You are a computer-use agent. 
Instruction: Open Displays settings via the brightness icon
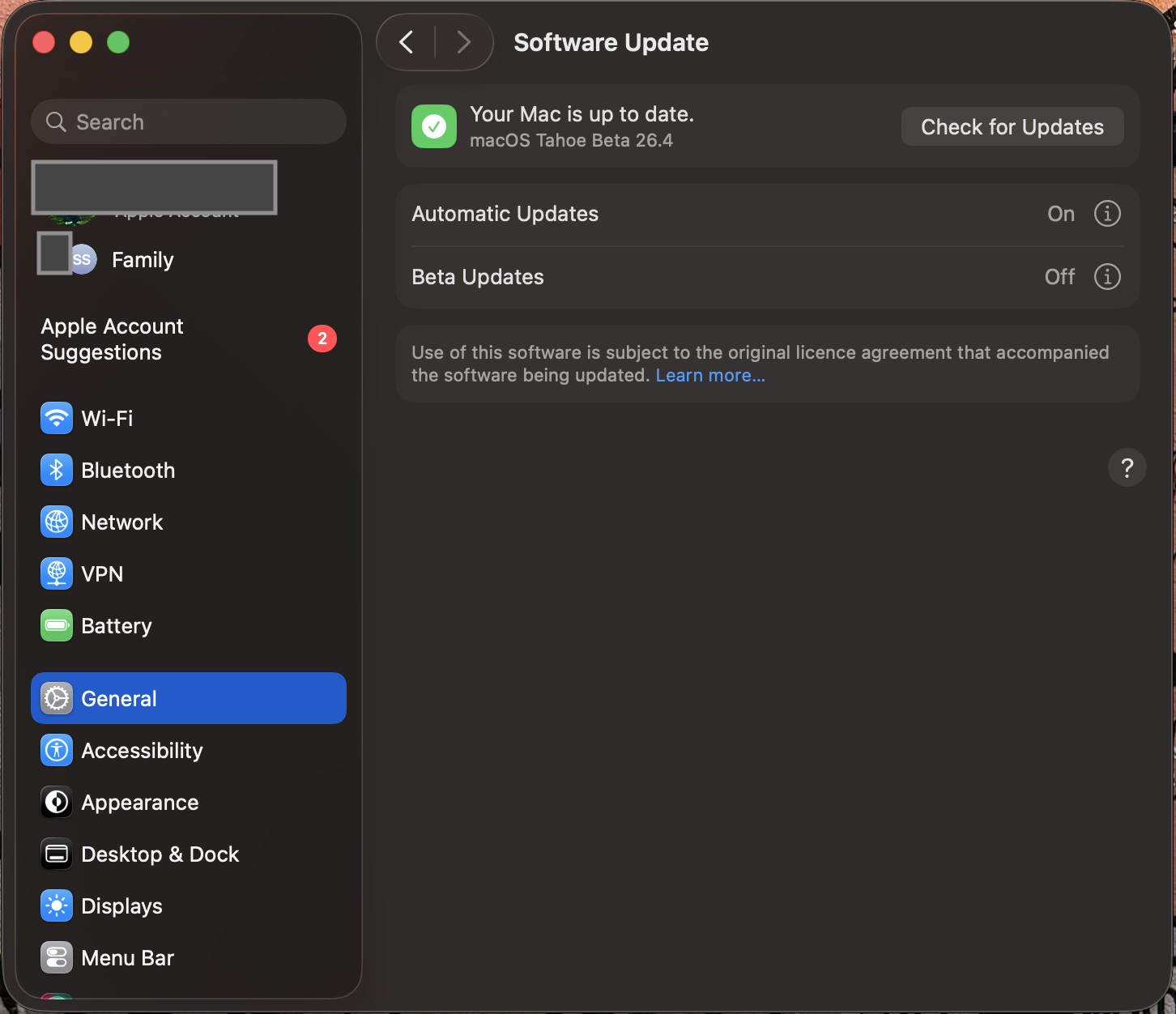pos(56,905)
